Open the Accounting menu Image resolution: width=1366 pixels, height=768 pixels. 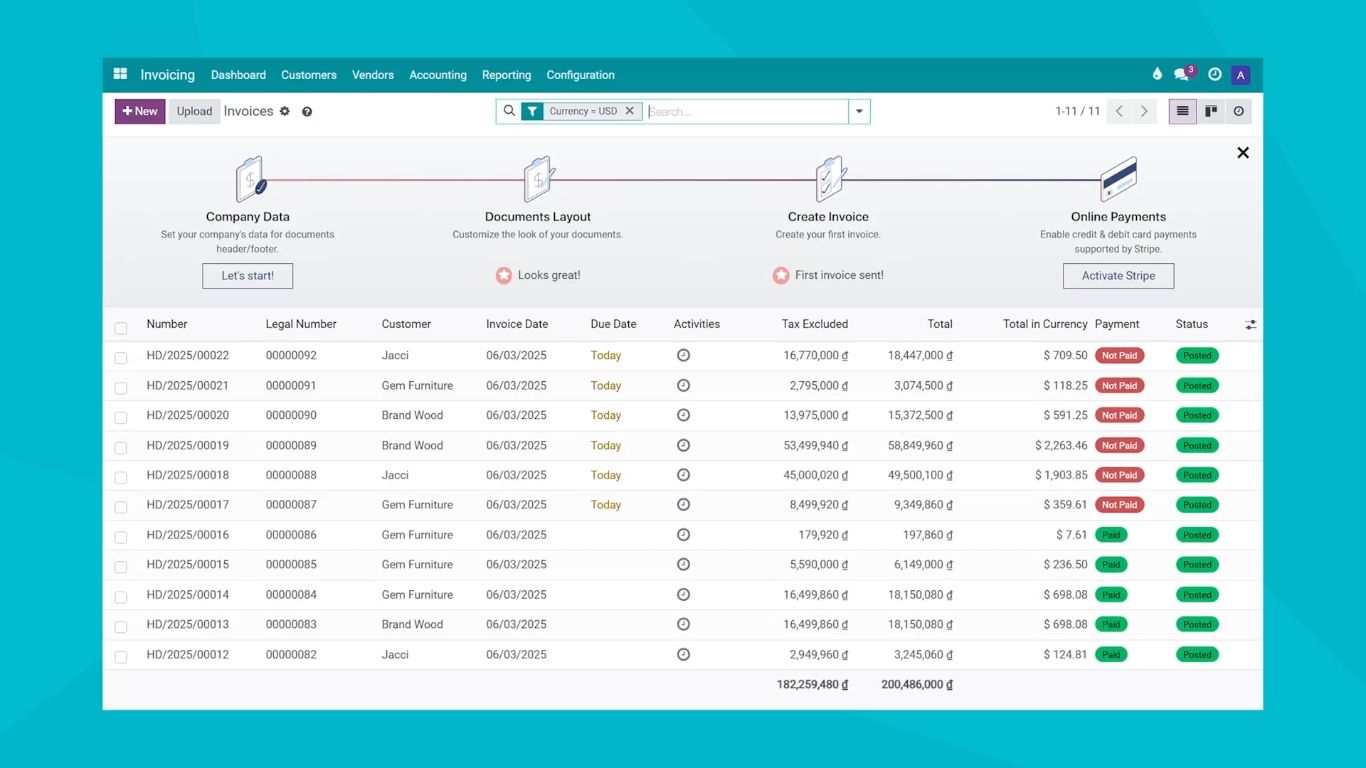(x=438, y=75)
